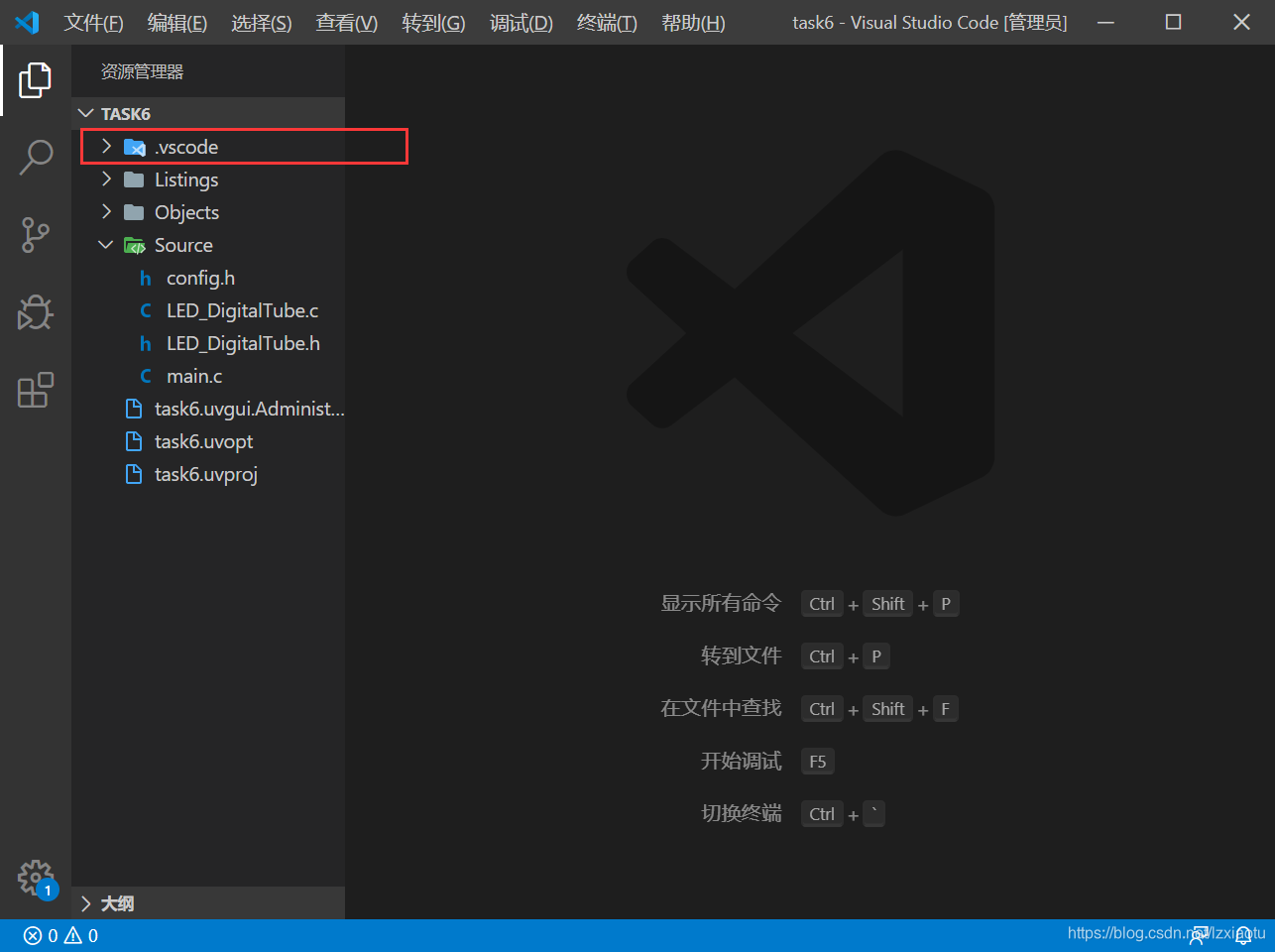Select task6.uvopt file name
1275x952 pixels.
(203, 441)
